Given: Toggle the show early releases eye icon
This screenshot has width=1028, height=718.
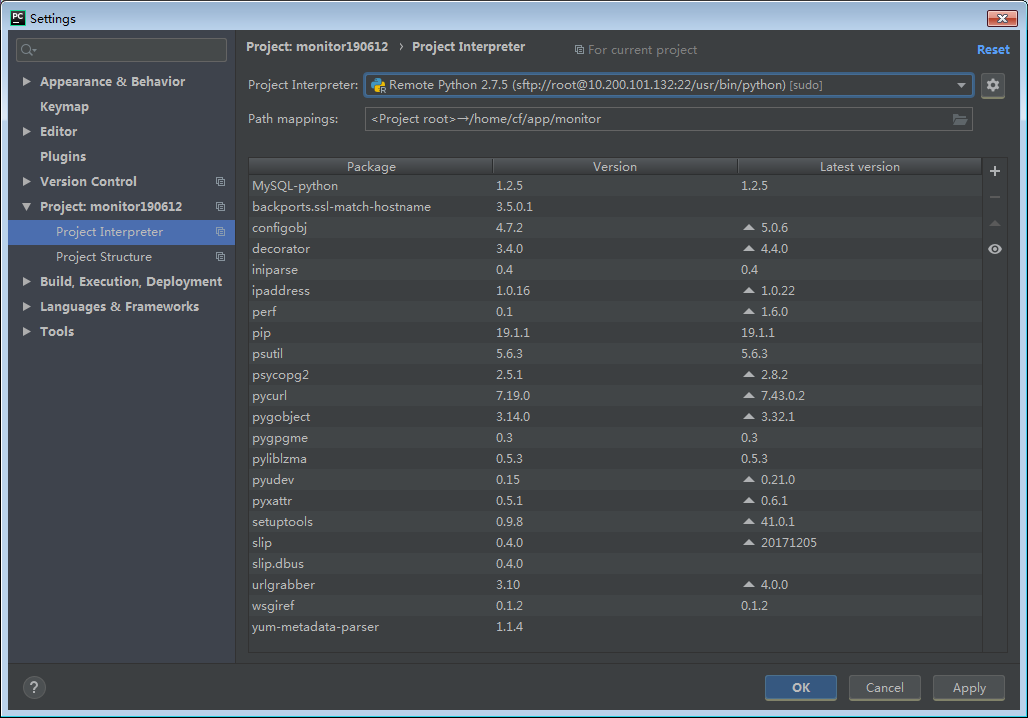Looking at the screenshot, I should coord(995,249).
